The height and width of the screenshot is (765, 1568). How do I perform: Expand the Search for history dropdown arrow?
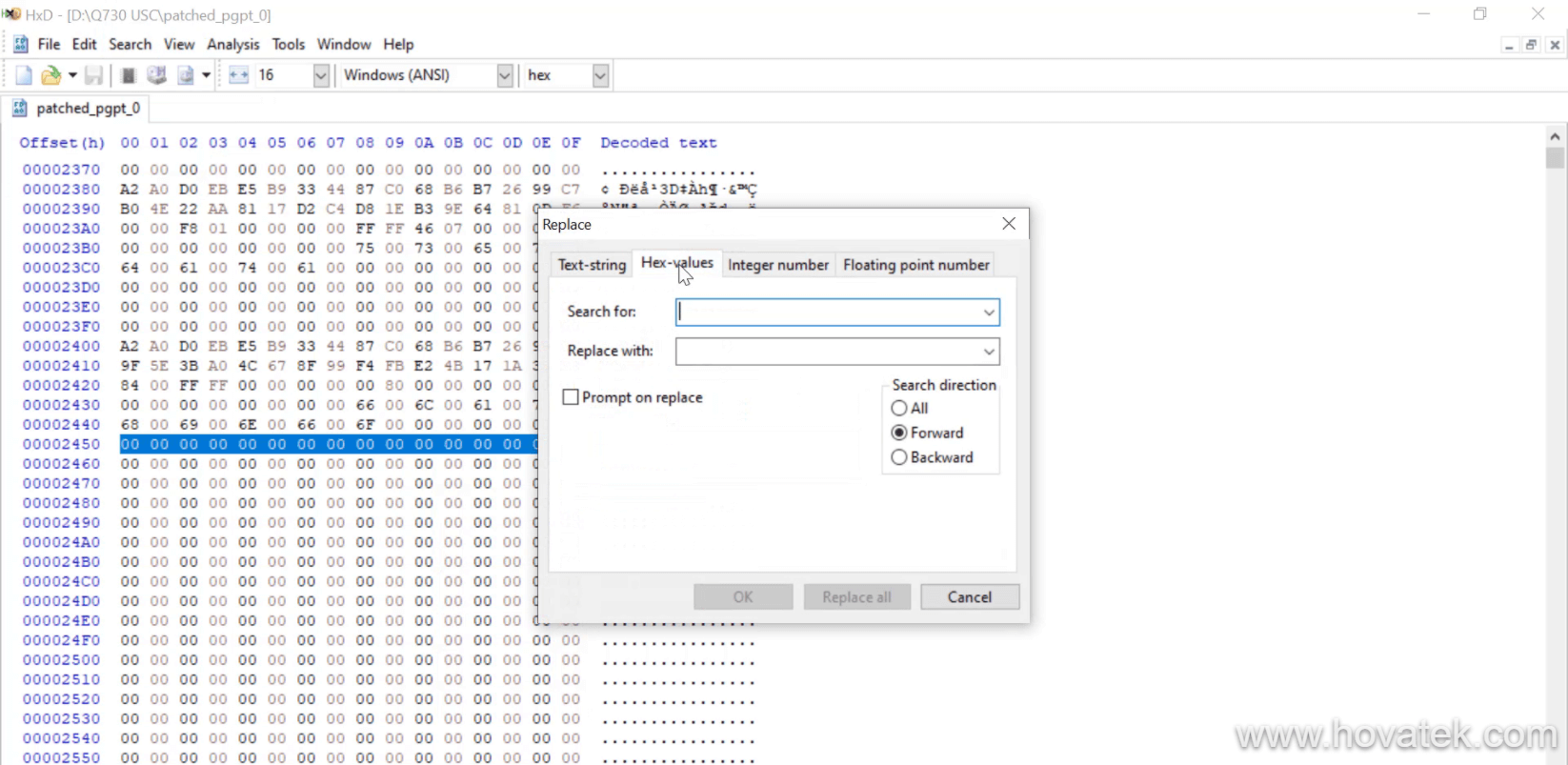[x=989, y=312]
